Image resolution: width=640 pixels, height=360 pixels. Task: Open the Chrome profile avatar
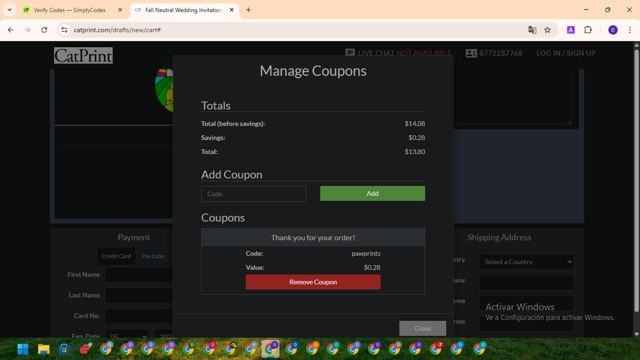(613, 30)
